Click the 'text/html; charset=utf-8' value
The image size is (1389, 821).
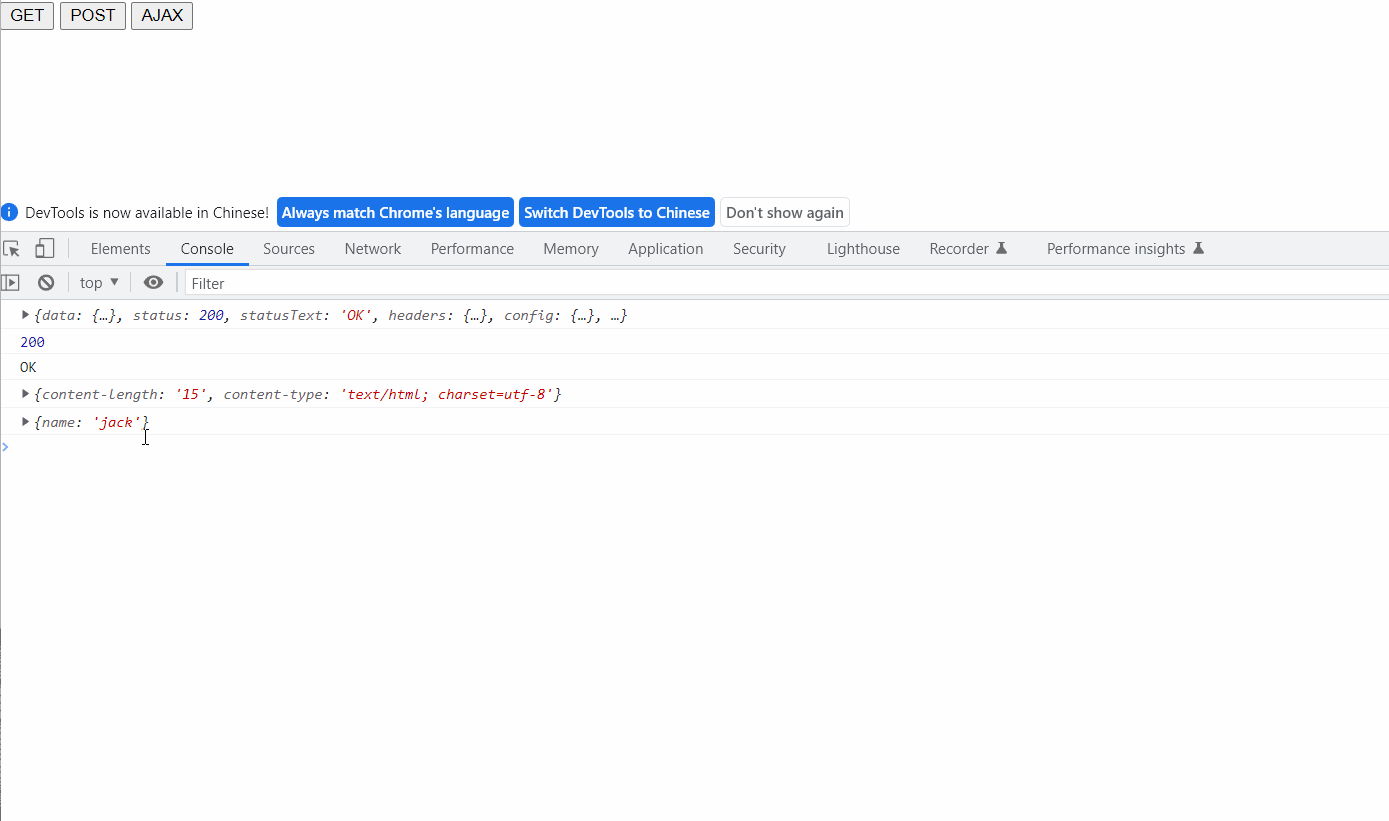click(x=447, y=394)
